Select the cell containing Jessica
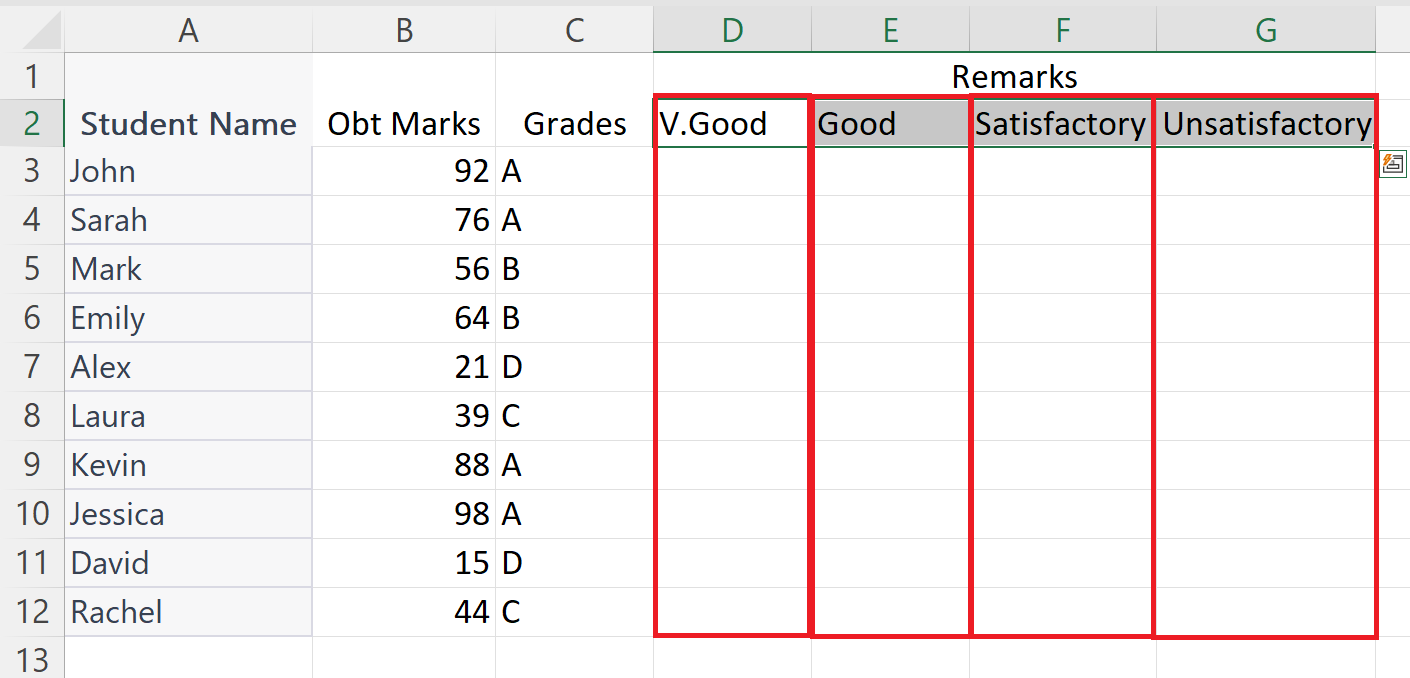1410x678 pixels. [x=188, y=514]
